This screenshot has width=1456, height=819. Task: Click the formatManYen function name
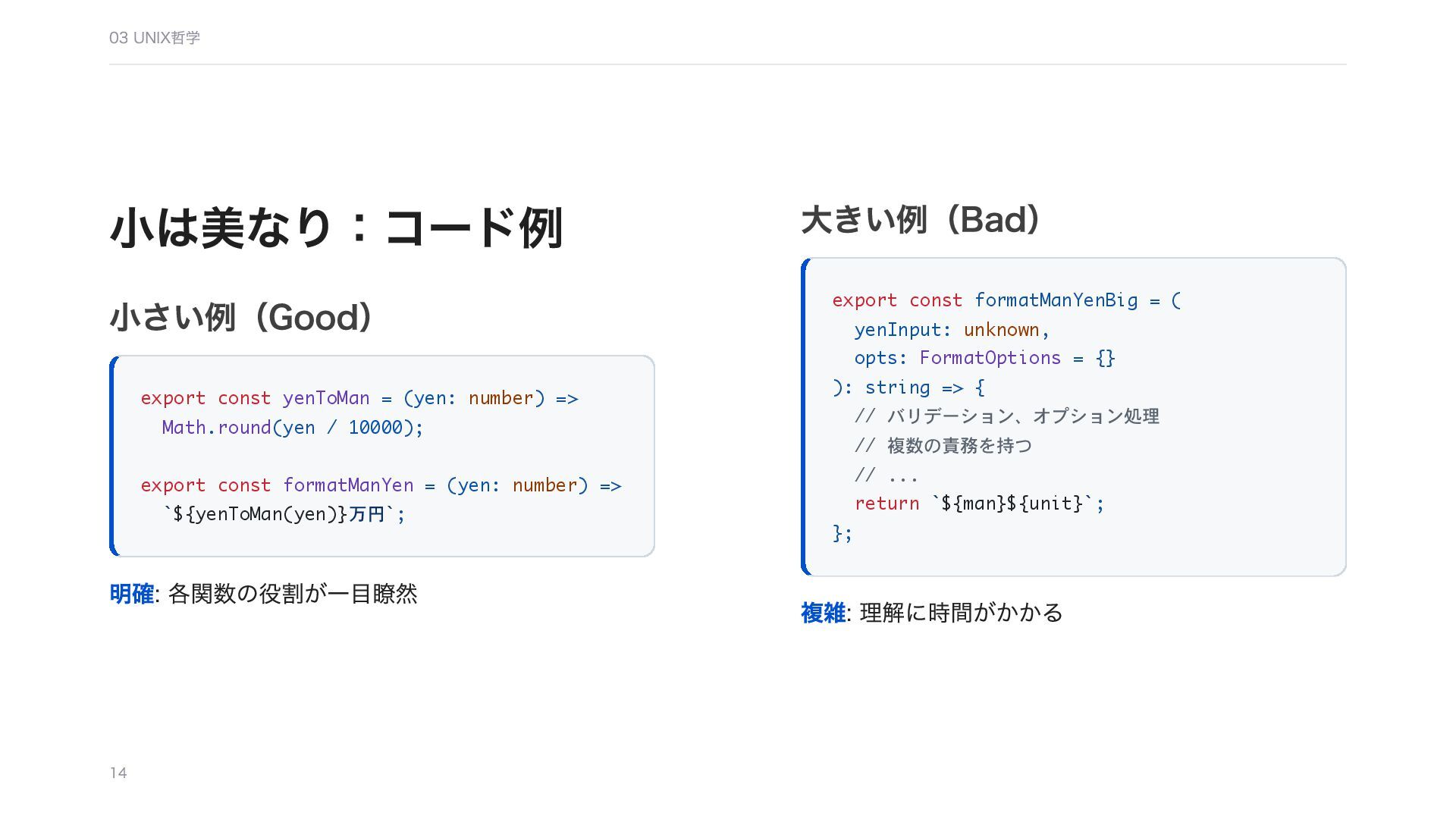click(x=348, y=485)
